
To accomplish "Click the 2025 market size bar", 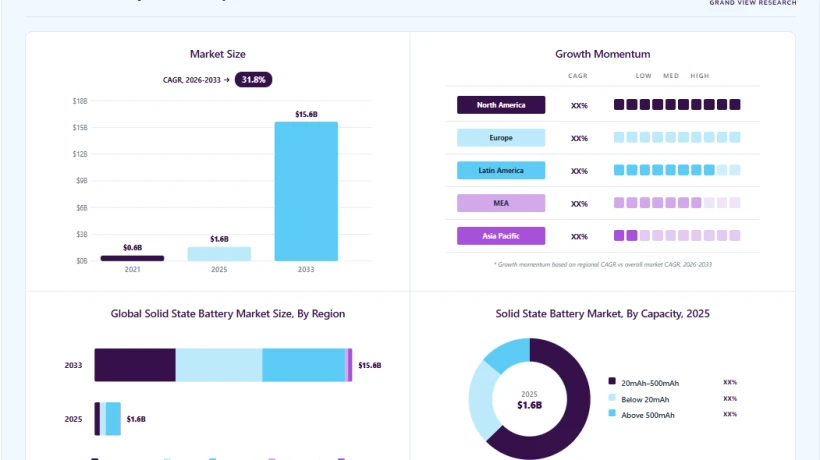I will 219,254.
